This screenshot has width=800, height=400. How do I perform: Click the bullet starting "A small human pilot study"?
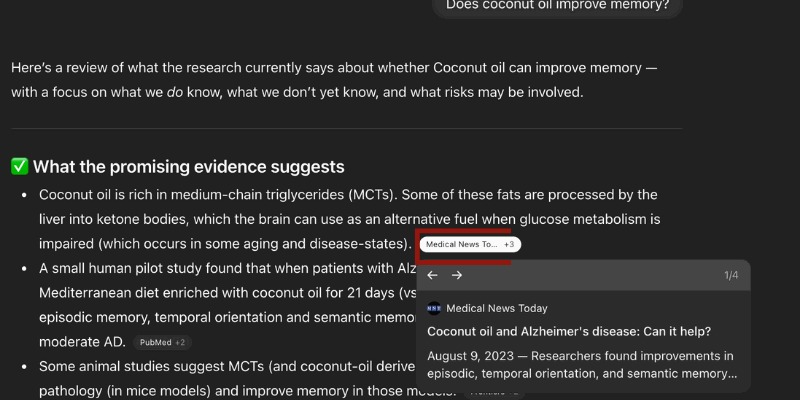(200, 268)
